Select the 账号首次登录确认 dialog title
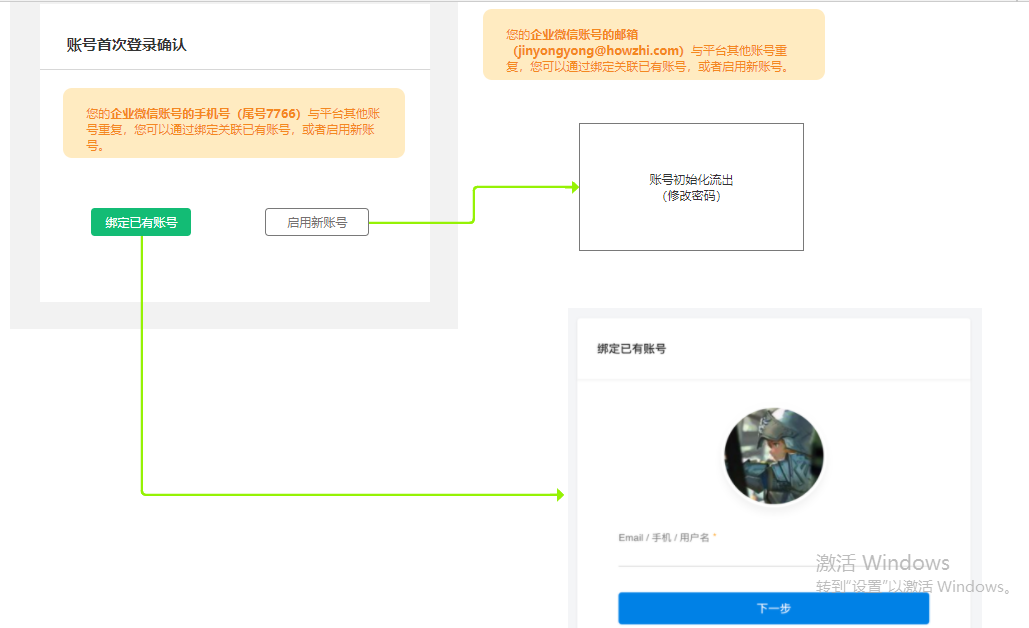Viewport: 1029px width, 628px height. pos(127,45)
